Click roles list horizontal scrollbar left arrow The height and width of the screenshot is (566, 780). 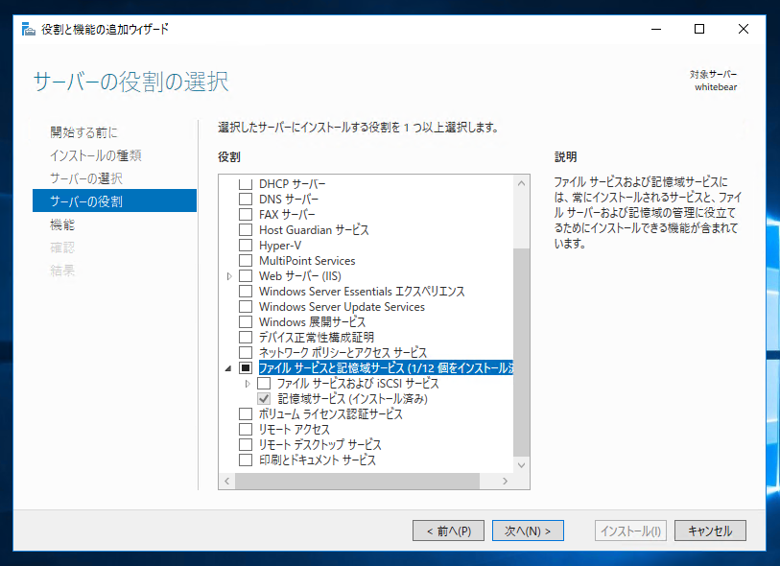point(227,481)
